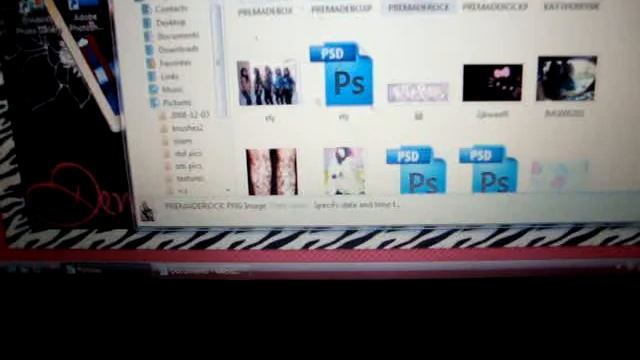Select the gray banner image thumbnail
Screen dimensions: 640x360
pyautogui.click(x=418, y=92)
